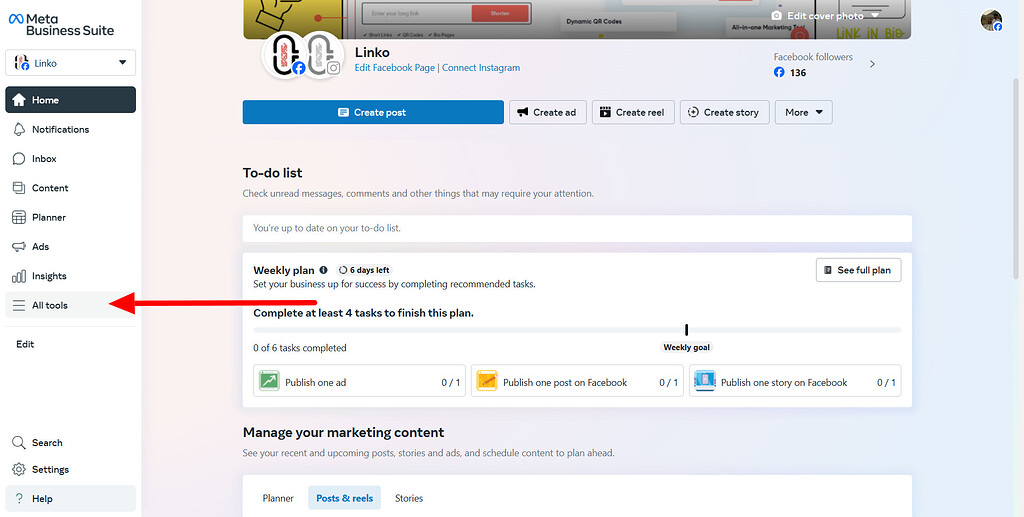Click the Insights bar chart icon
The height and width of the screenshot is (517, 1024).
coord(19,276)
